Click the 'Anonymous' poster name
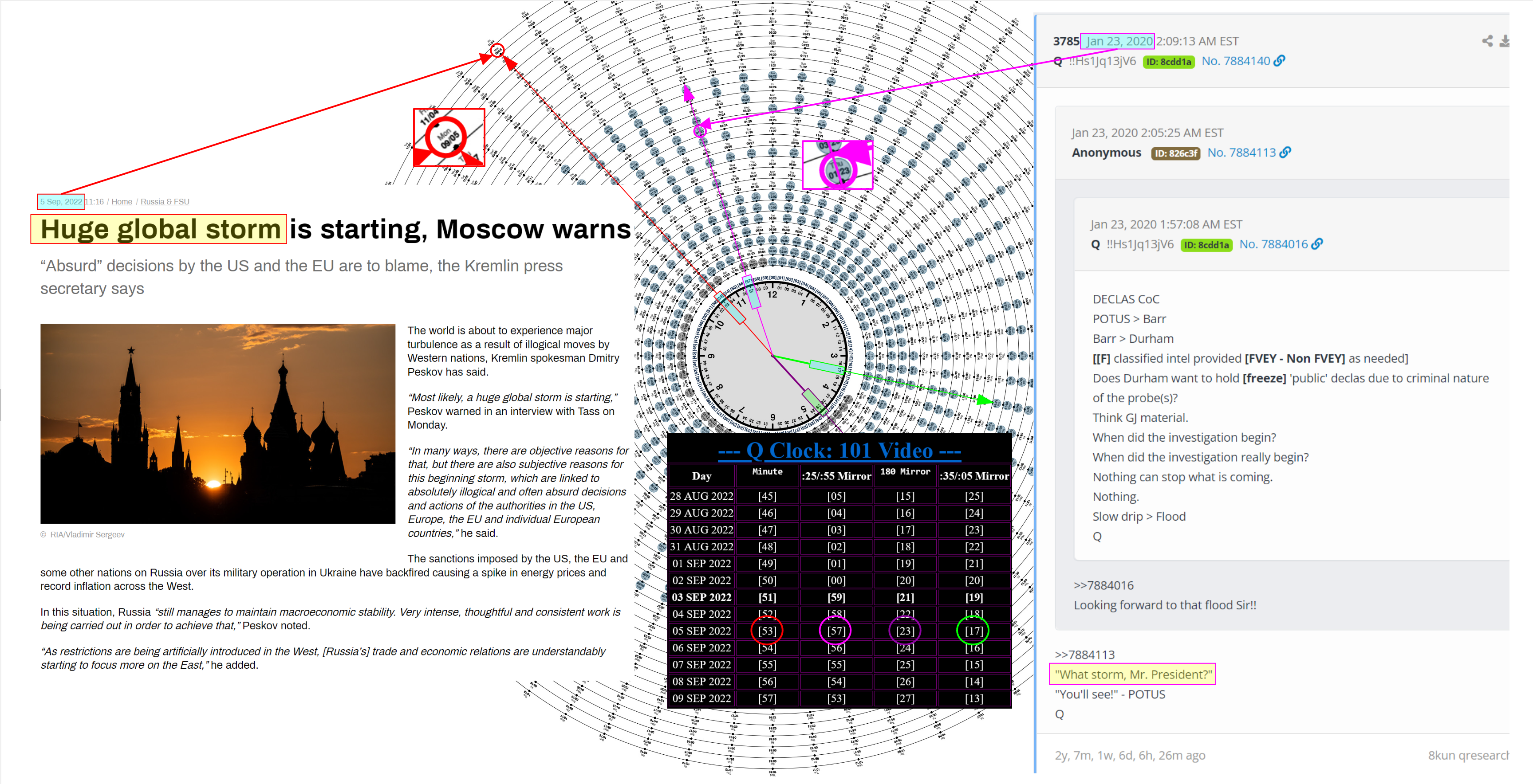The height and width of the screenshot is (784, 1533). point(1106,152)
